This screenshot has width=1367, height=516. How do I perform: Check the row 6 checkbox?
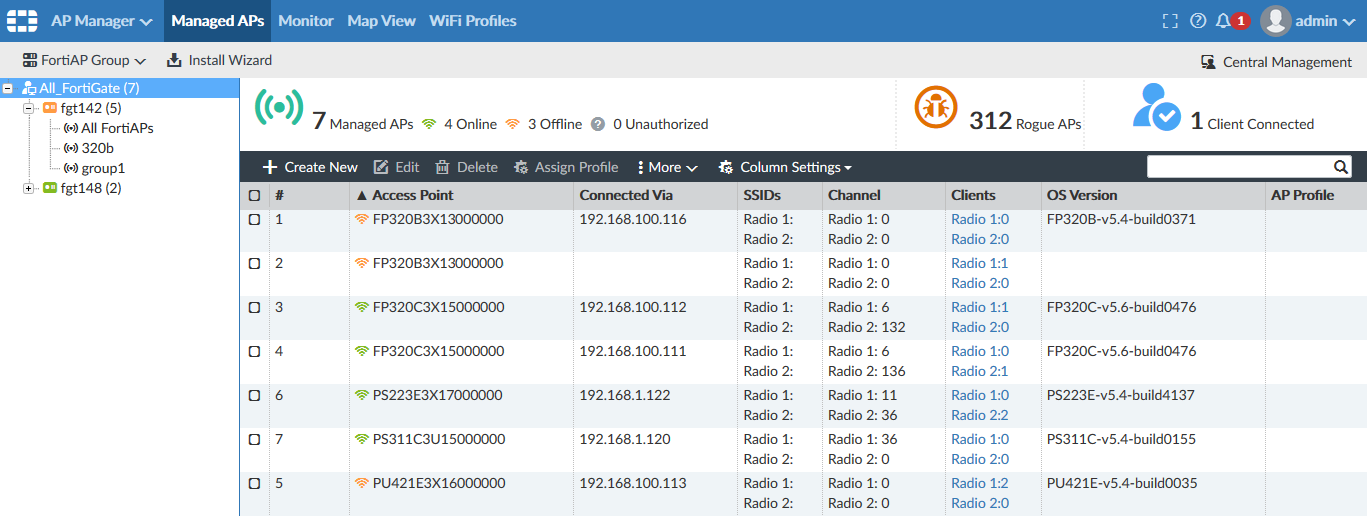coord(254,395)
